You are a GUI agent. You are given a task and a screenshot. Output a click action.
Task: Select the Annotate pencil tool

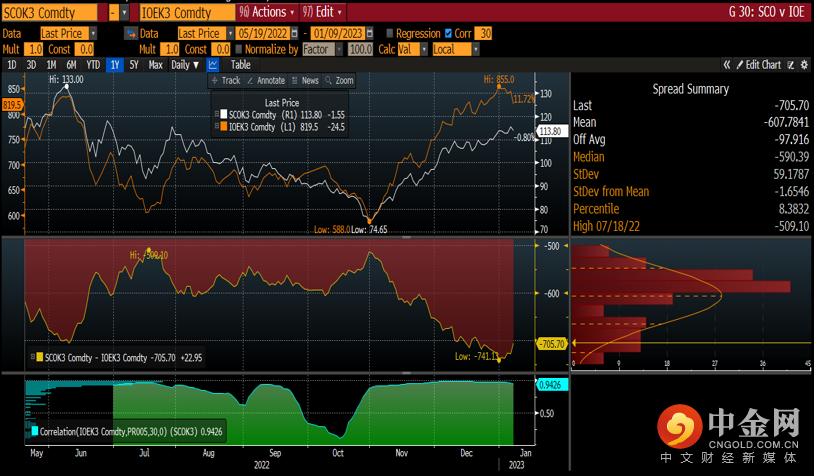click(265, 80)
